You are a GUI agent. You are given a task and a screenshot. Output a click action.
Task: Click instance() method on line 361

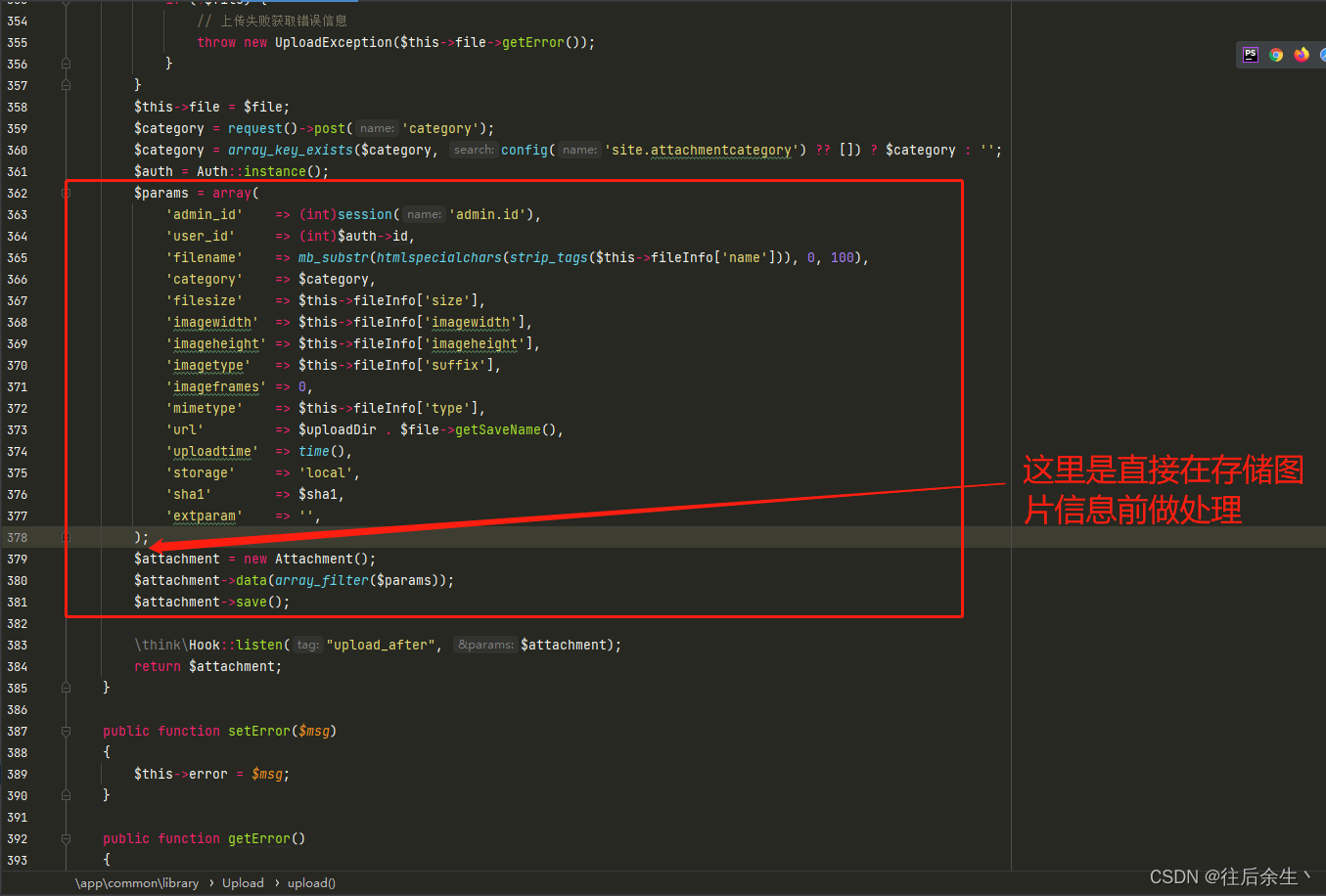tap(282, 171)
